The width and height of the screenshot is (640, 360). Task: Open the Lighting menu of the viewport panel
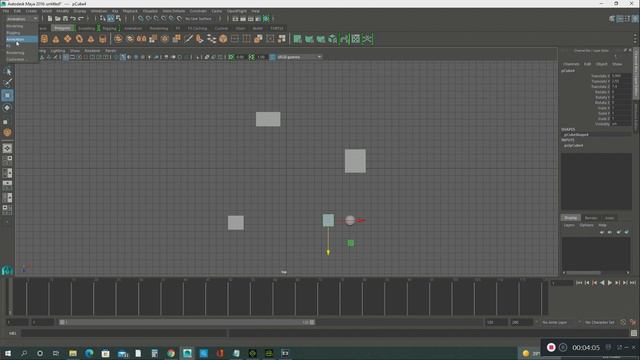click(58, 51)
